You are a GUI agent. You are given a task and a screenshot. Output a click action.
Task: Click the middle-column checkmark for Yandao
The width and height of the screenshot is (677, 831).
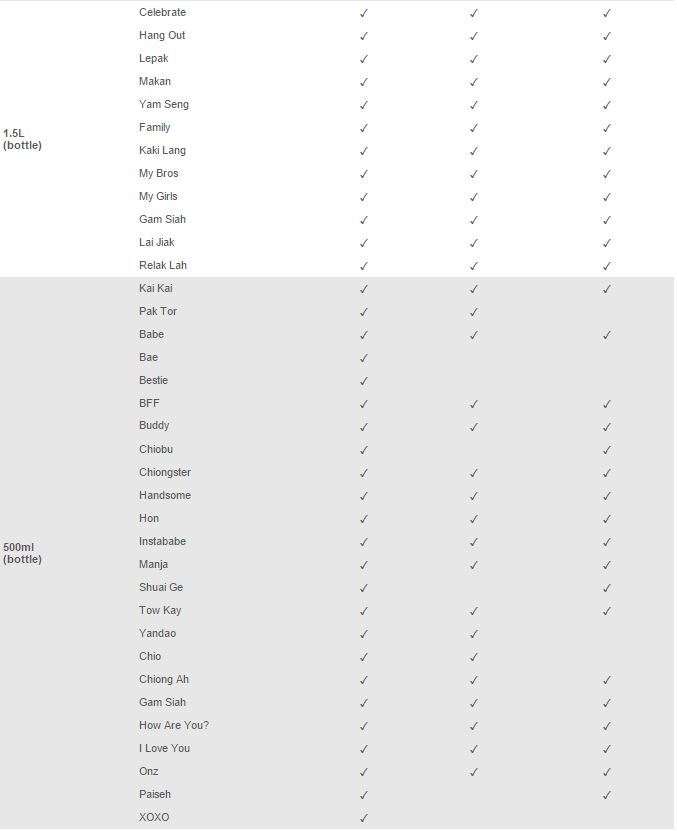(473, 634)
